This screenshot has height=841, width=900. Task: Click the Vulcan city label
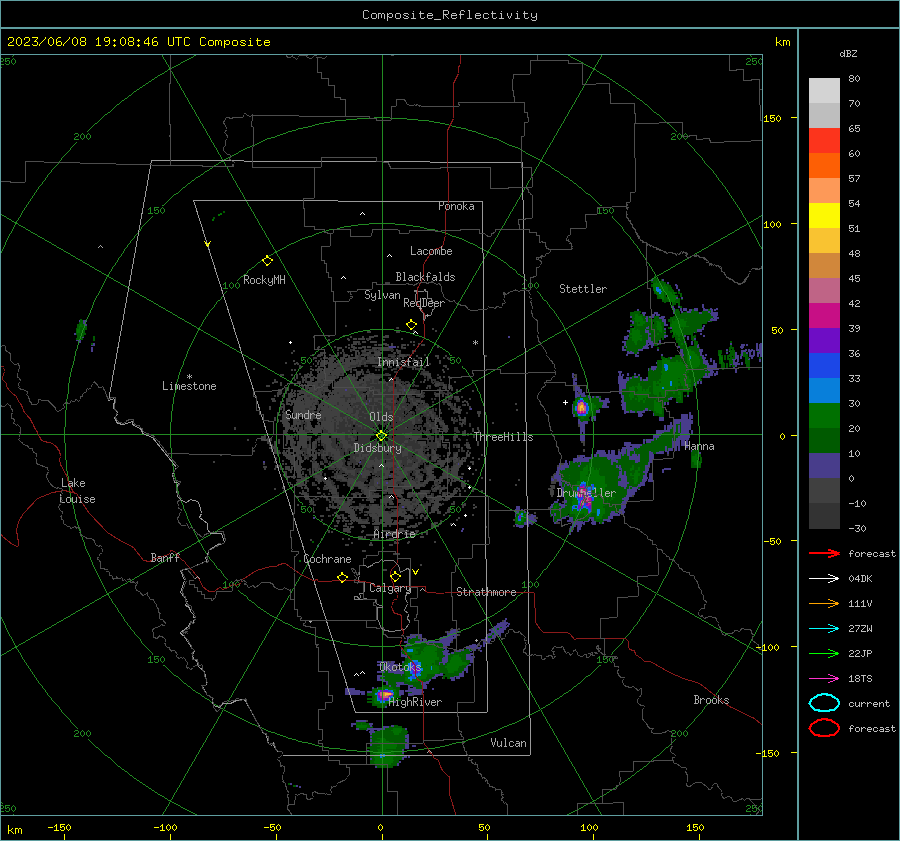(x=508, y=743)
